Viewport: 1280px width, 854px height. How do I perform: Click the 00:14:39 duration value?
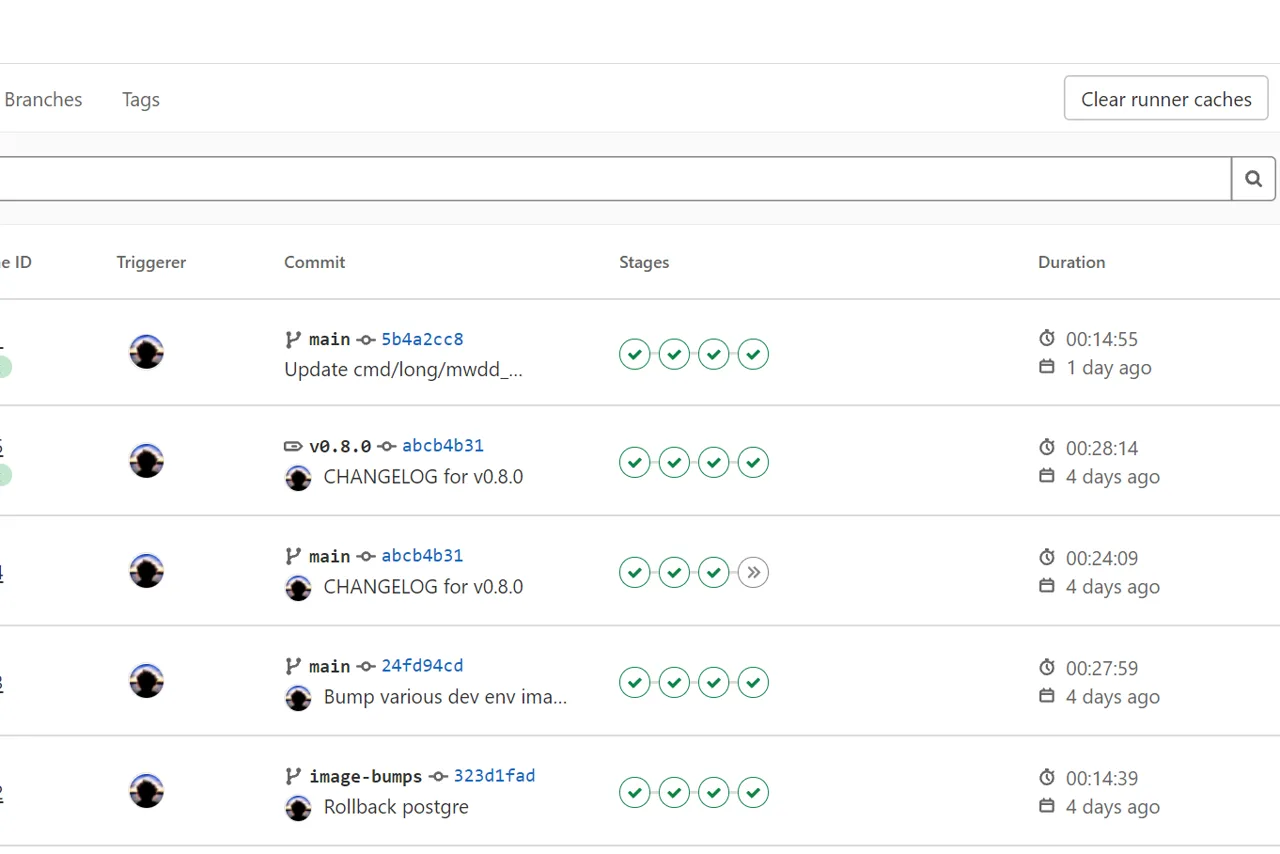click(x=1102, y=778)
